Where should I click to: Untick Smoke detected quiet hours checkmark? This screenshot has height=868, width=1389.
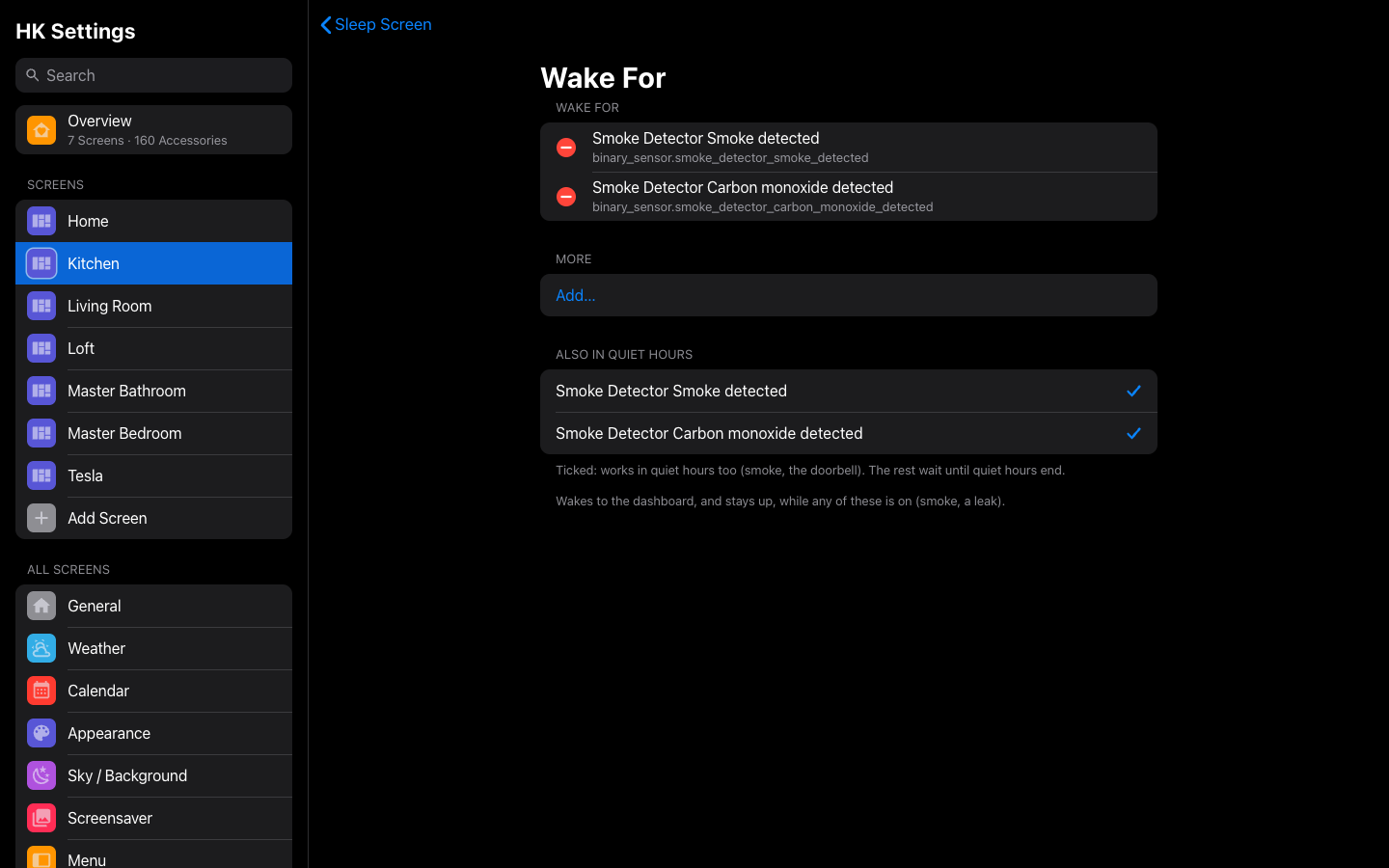[1133, 391]
